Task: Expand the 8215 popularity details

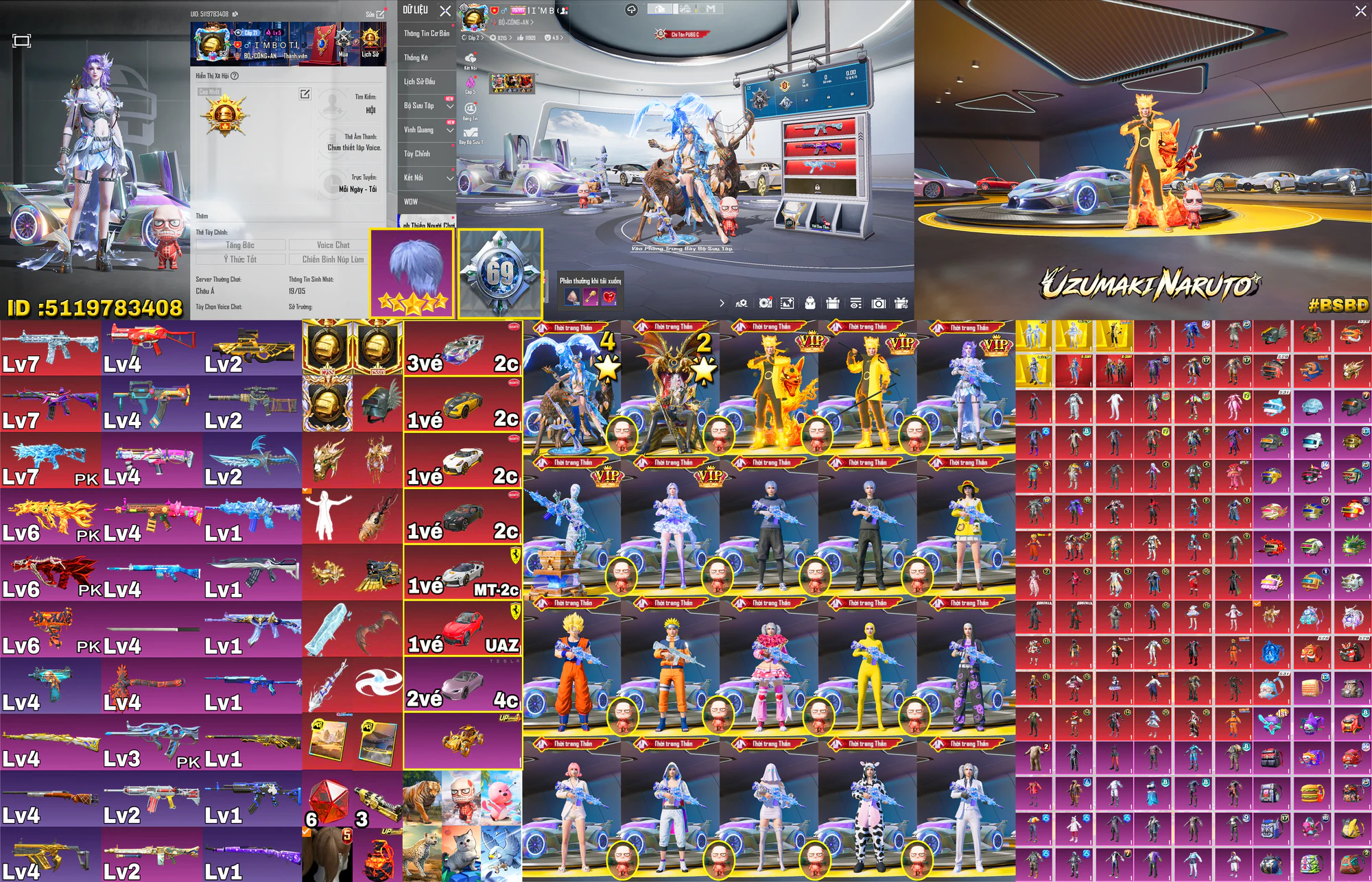Action: click(501, 38)
